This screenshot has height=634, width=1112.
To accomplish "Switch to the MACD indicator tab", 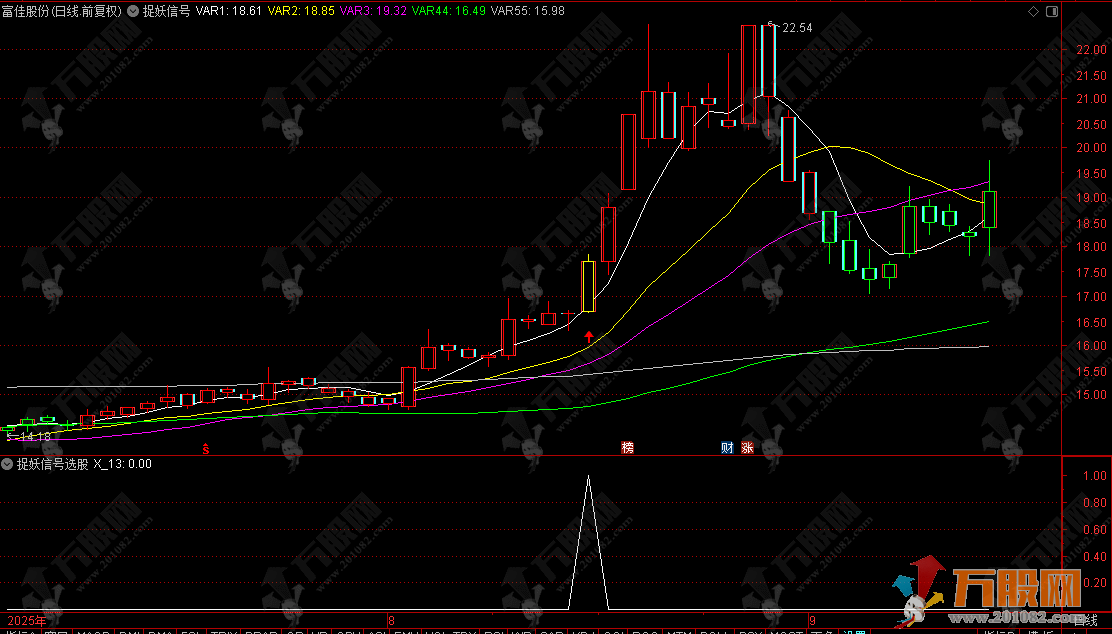I will tap(94, 630).
